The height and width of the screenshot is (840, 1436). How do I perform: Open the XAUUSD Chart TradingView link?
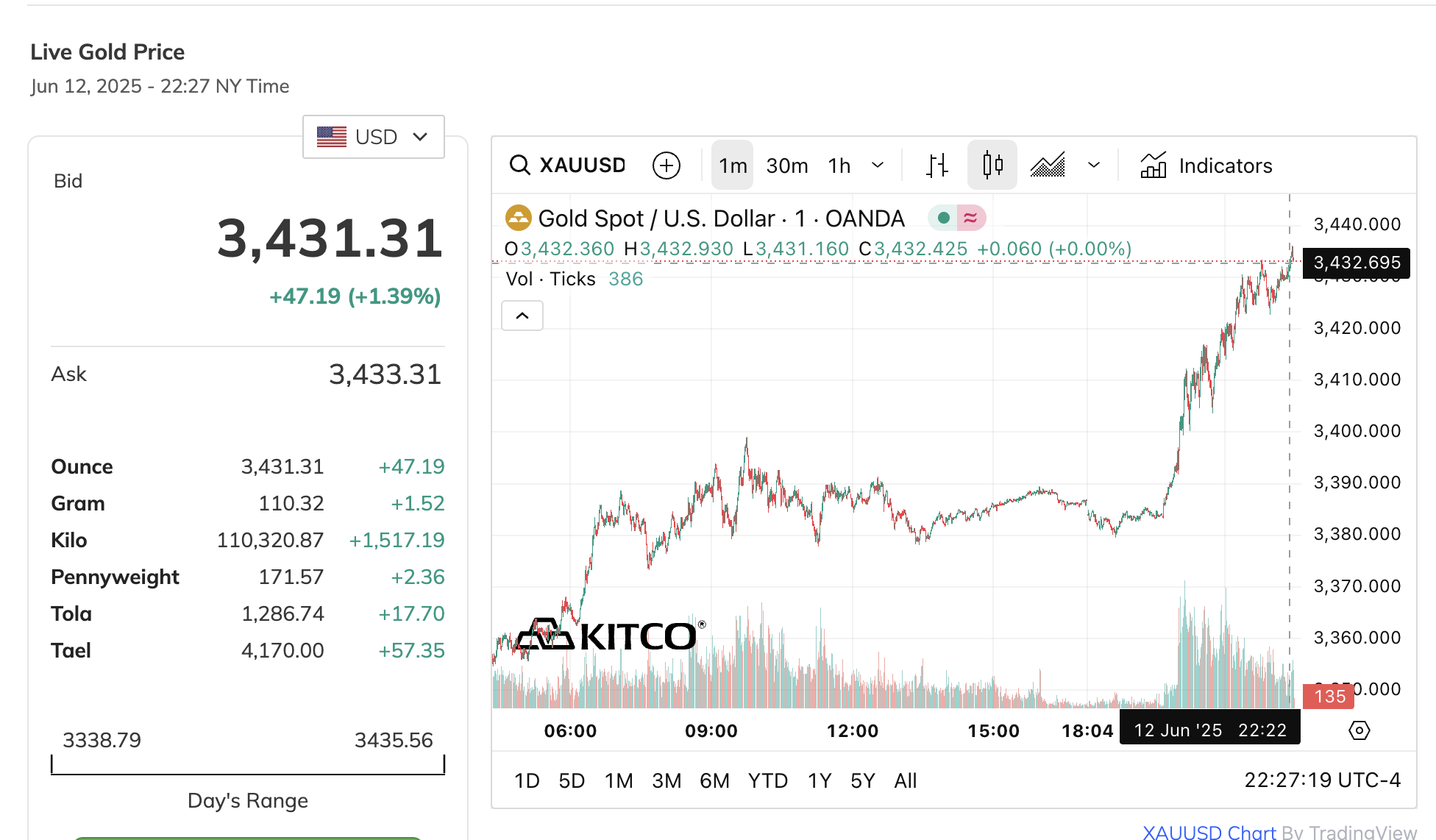coord(1209,832)
